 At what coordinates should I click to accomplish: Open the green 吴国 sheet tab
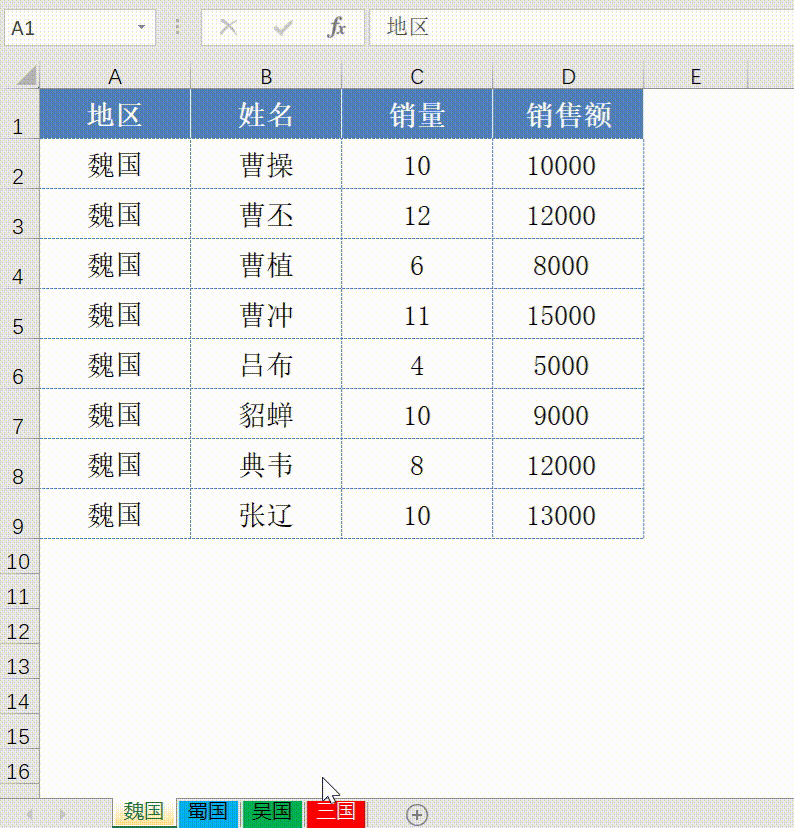[x=271, y=812]
